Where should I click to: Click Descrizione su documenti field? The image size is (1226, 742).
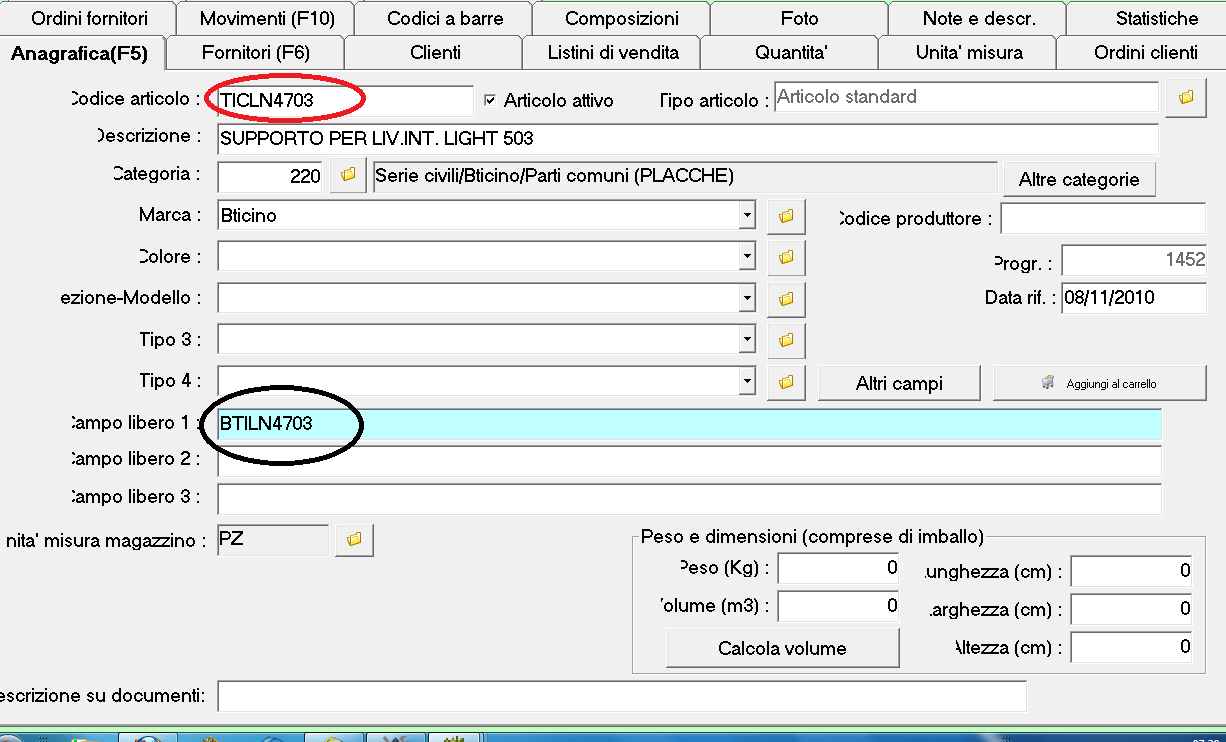pyautogui.click(x=622, y=695)
